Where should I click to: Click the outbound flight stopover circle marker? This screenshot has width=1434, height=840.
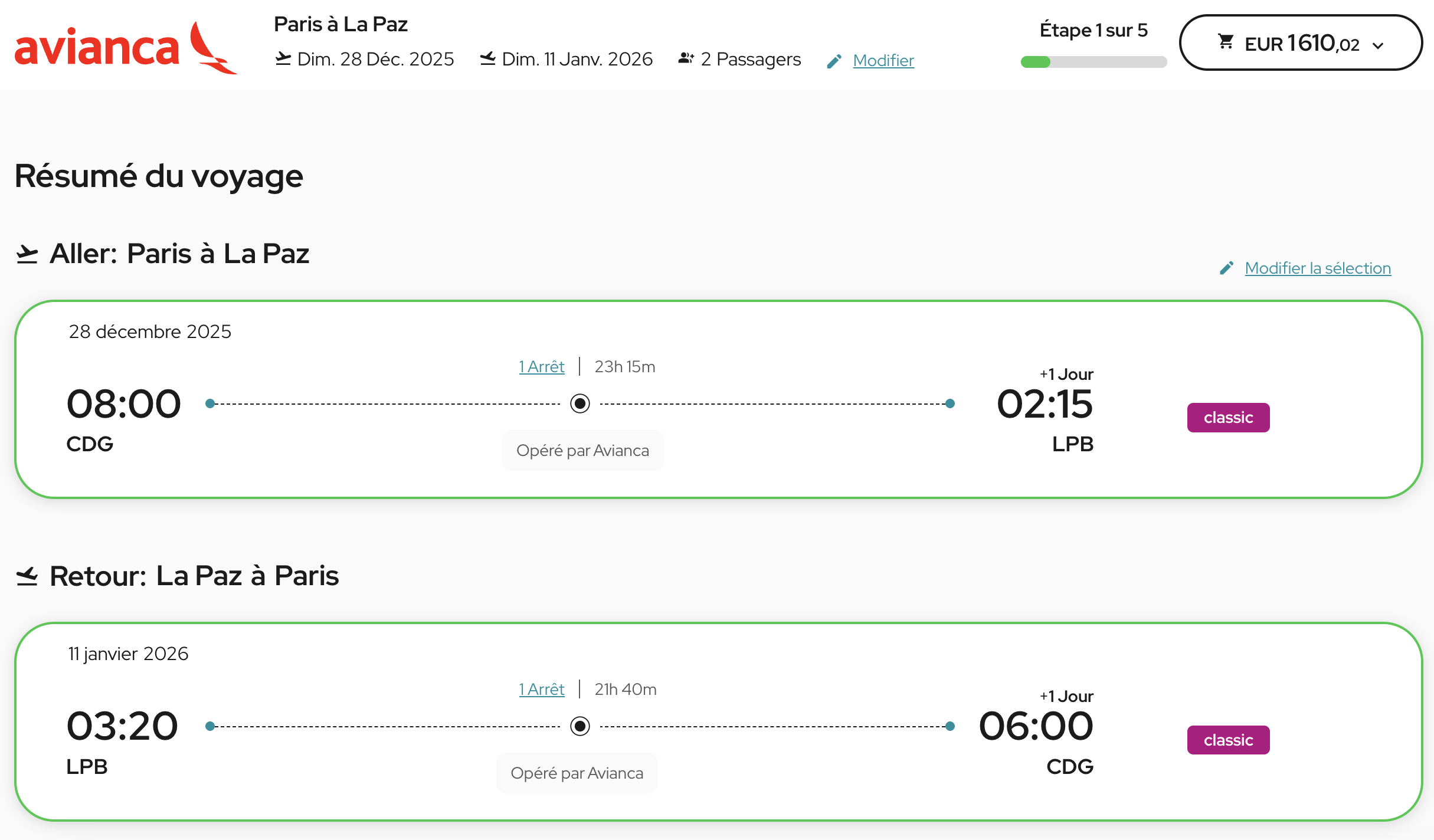tap(580, 403)
